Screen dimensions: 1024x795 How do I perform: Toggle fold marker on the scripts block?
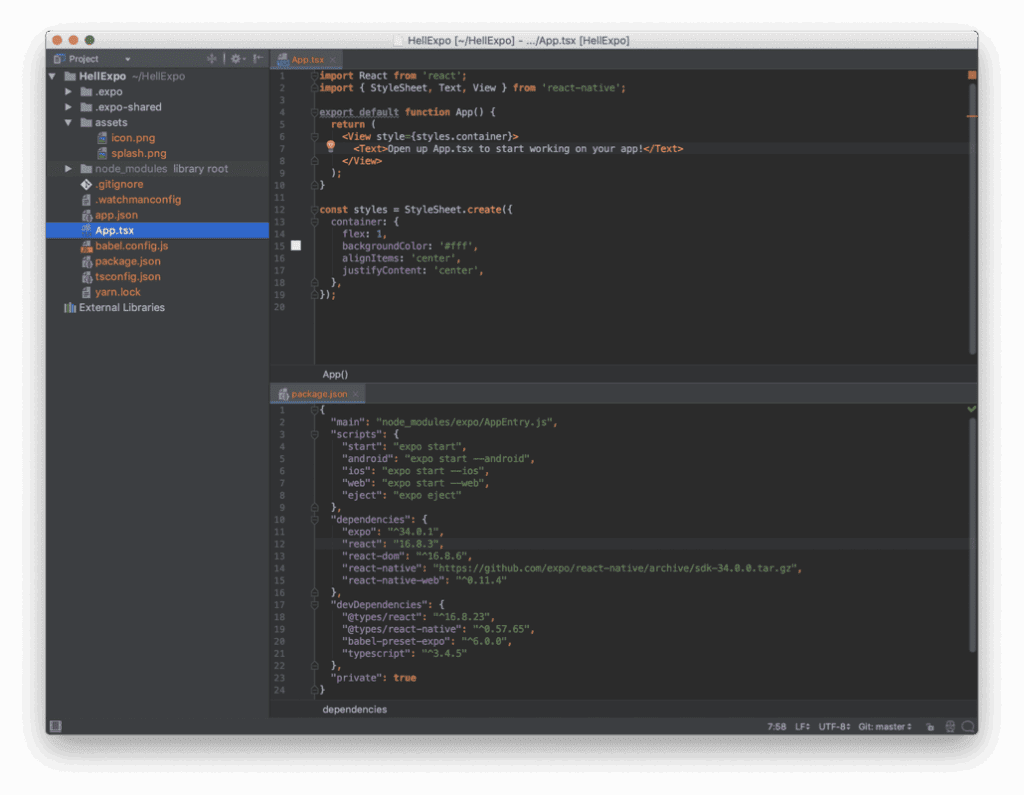[x=314, y=434]
